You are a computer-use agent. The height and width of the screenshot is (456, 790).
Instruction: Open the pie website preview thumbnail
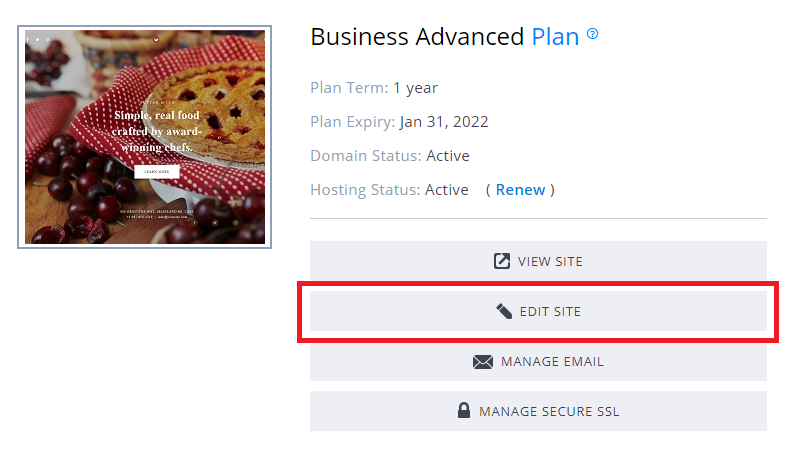coord(143,137)
